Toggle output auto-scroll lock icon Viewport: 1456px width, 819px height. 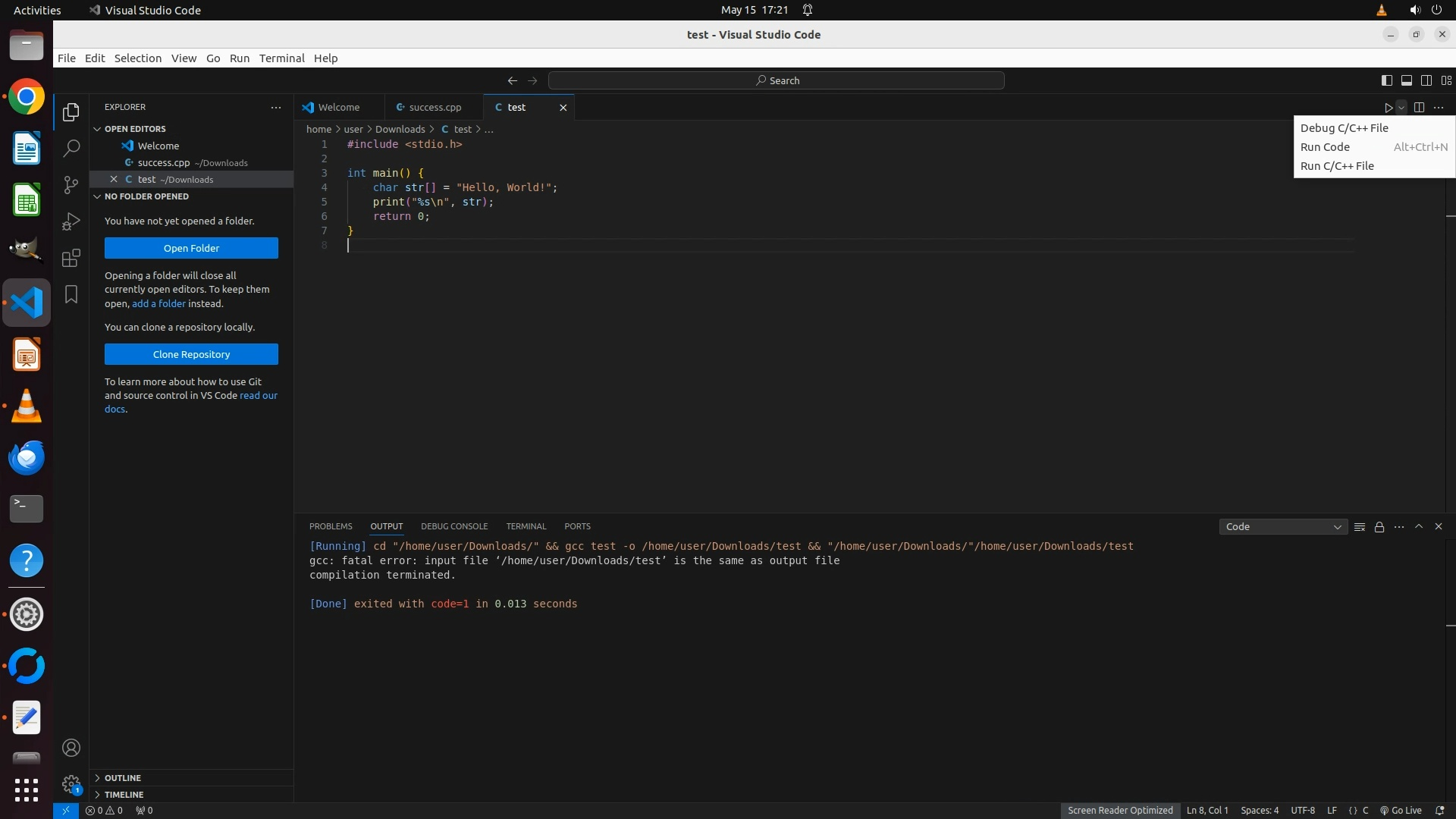[1379, 527]
